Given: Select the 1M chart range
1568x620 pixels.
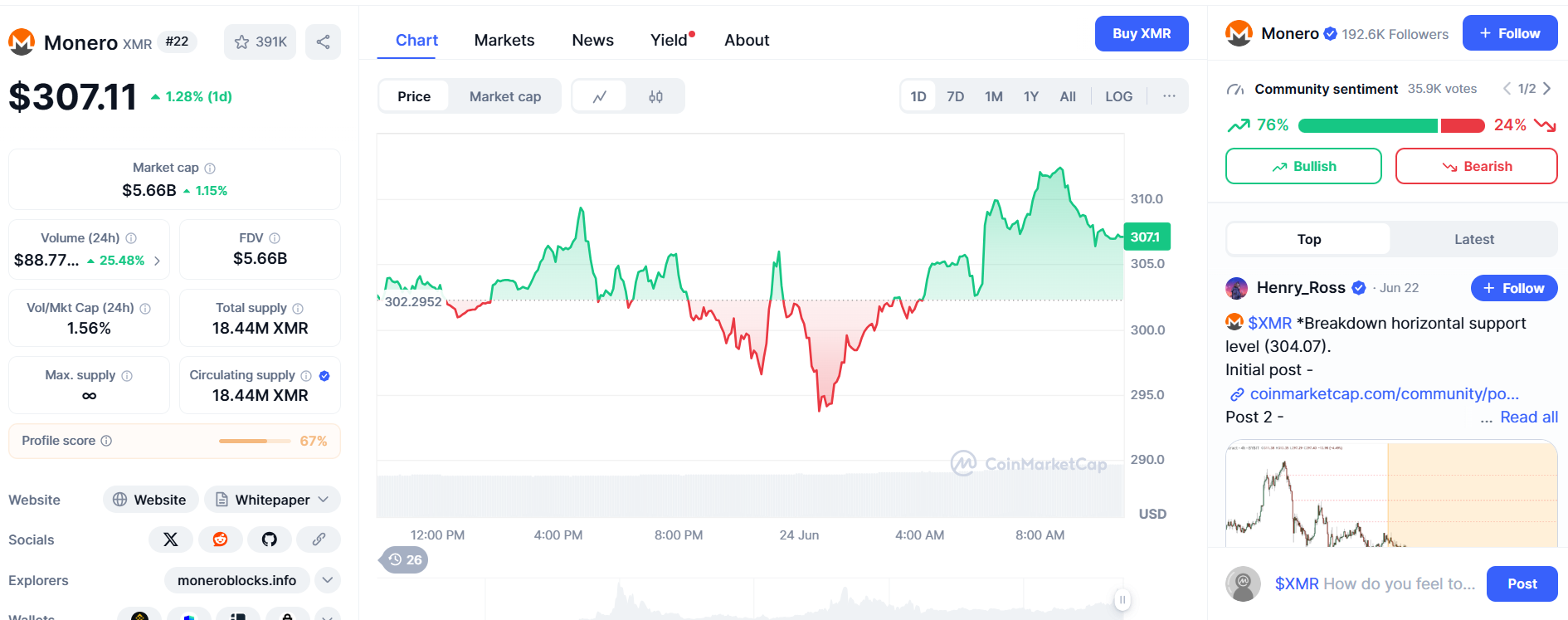Looking at the screenshot, I should (994, 96).
